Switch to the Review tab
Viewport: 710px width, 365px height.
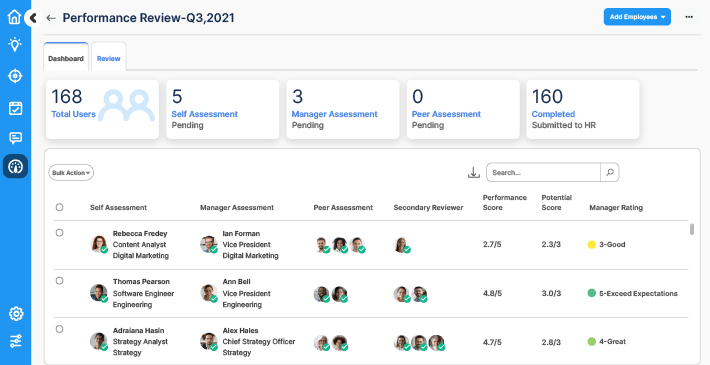[x=109, y=58]
